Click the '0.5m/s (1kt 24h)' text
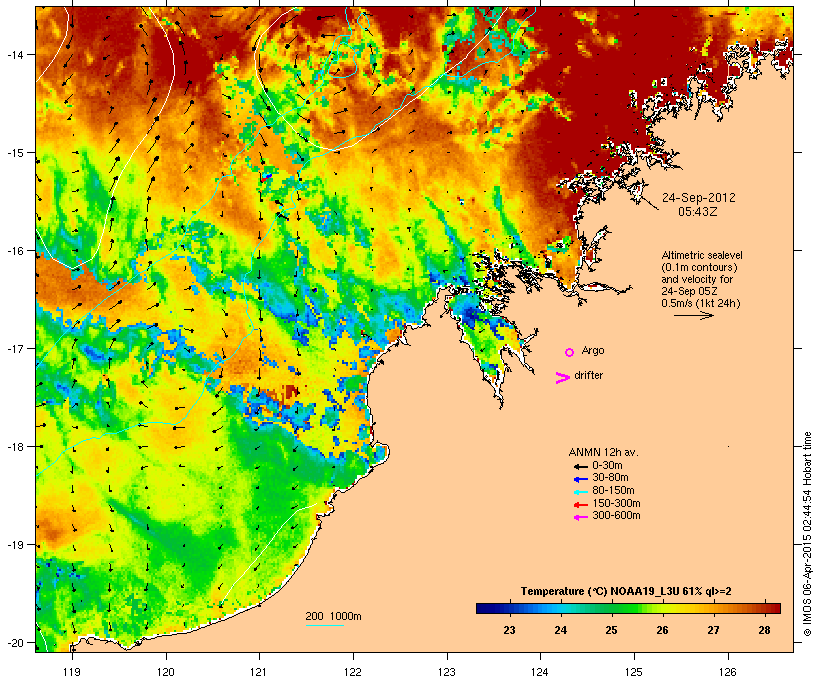 click(701, 303)
